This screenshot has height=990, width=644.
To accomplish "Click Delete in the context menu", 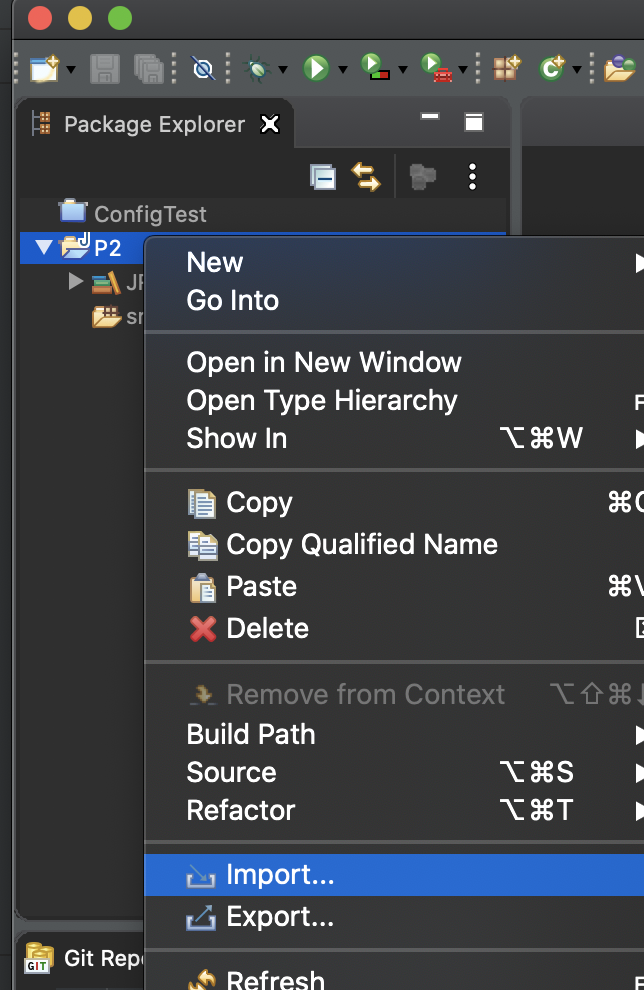I will click(267, 628).
